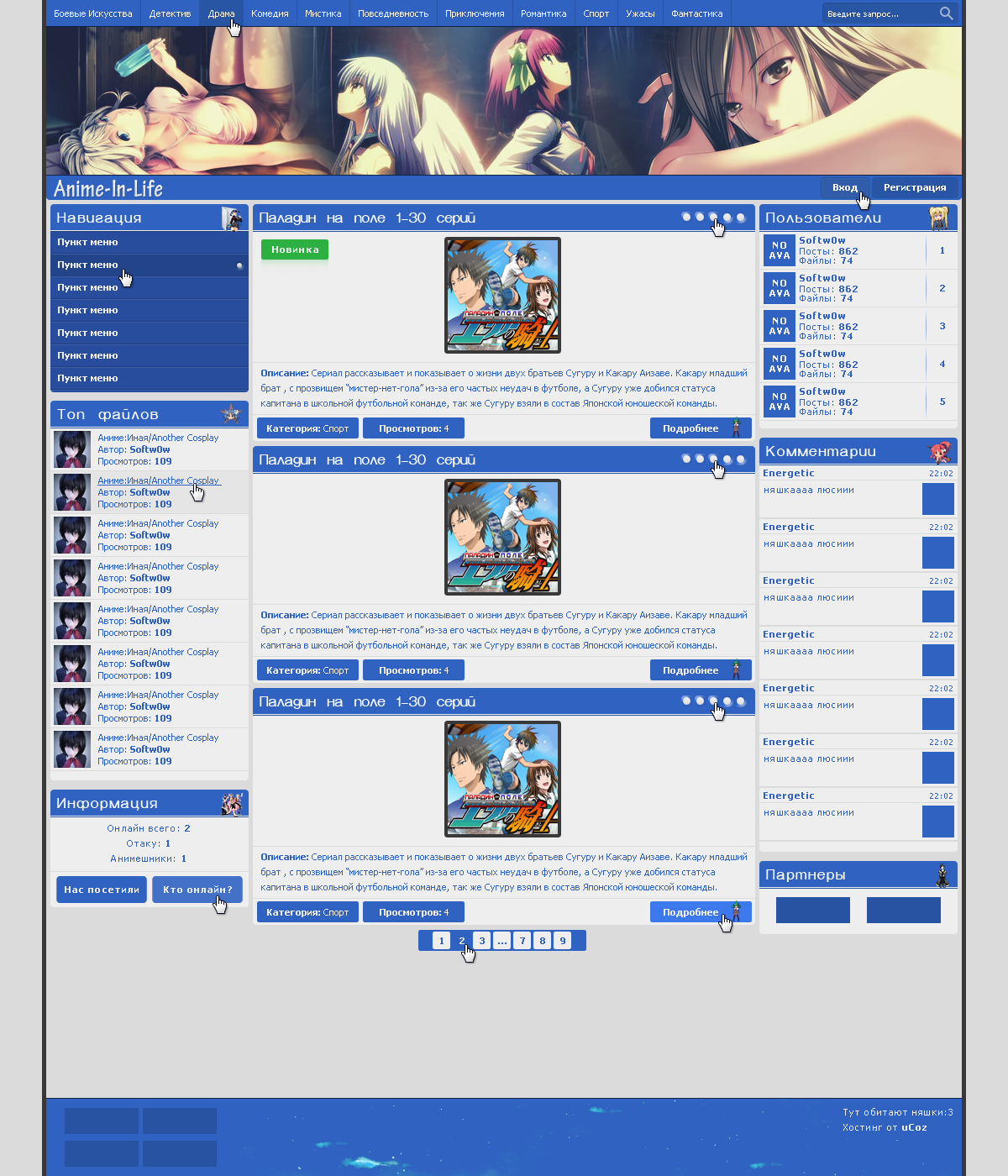Click the 'Партнеры' panel heading
Viewport: 1008px width, 1176px height.
(x=806, y=874)
